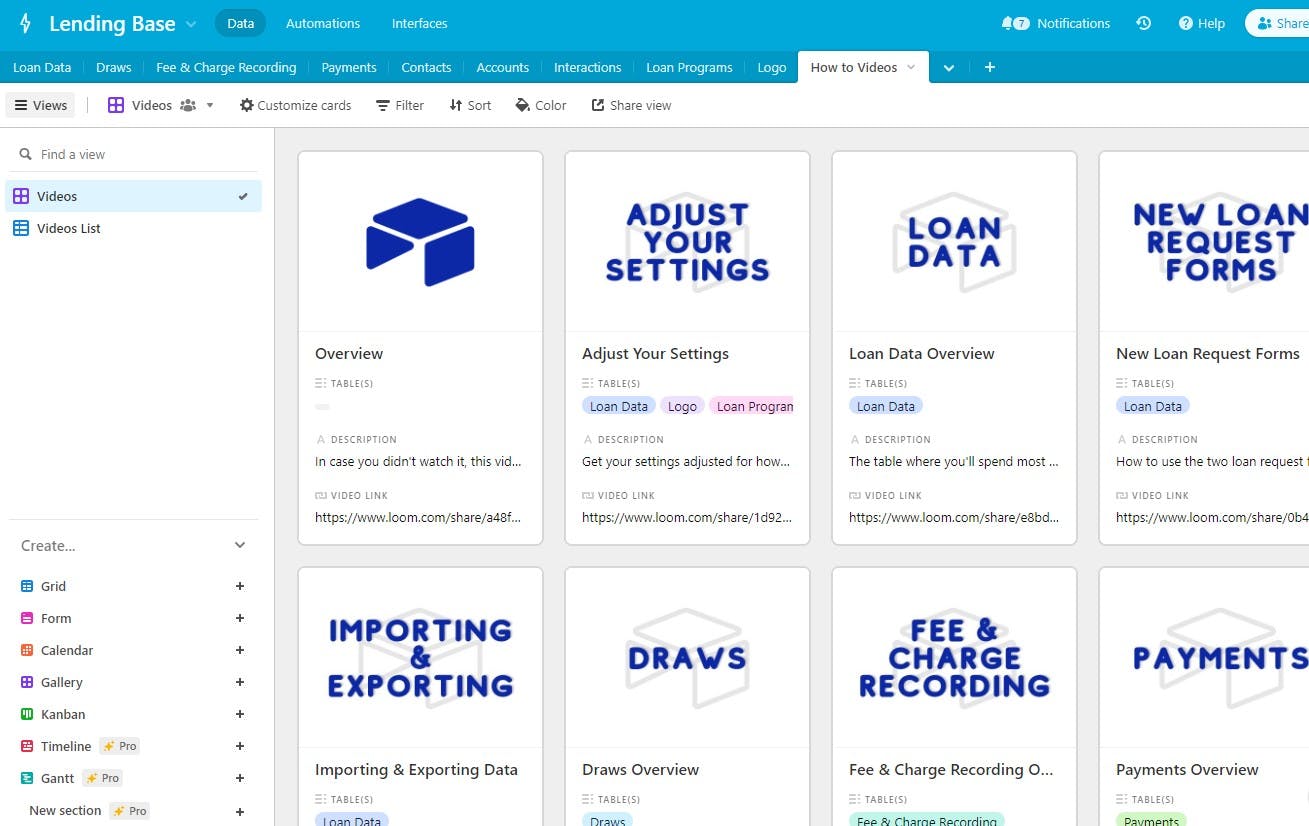Open base history clock icon
The width and height of the screenshot is (1309, 826).
(1144, 23)
